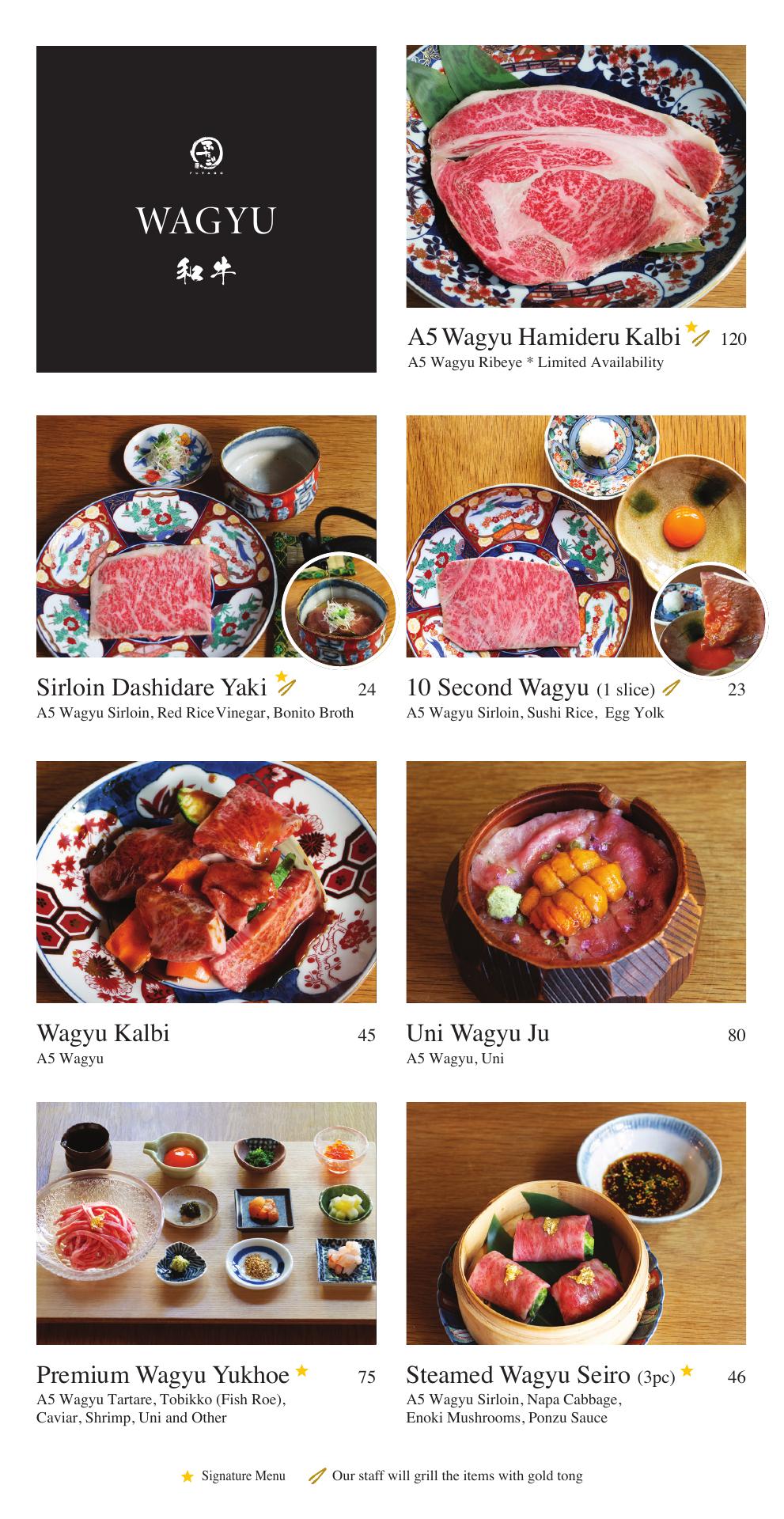Click the 120 price of Hamideru Kalbi
Screen dimensions: 784x1519
click(733, 339)
